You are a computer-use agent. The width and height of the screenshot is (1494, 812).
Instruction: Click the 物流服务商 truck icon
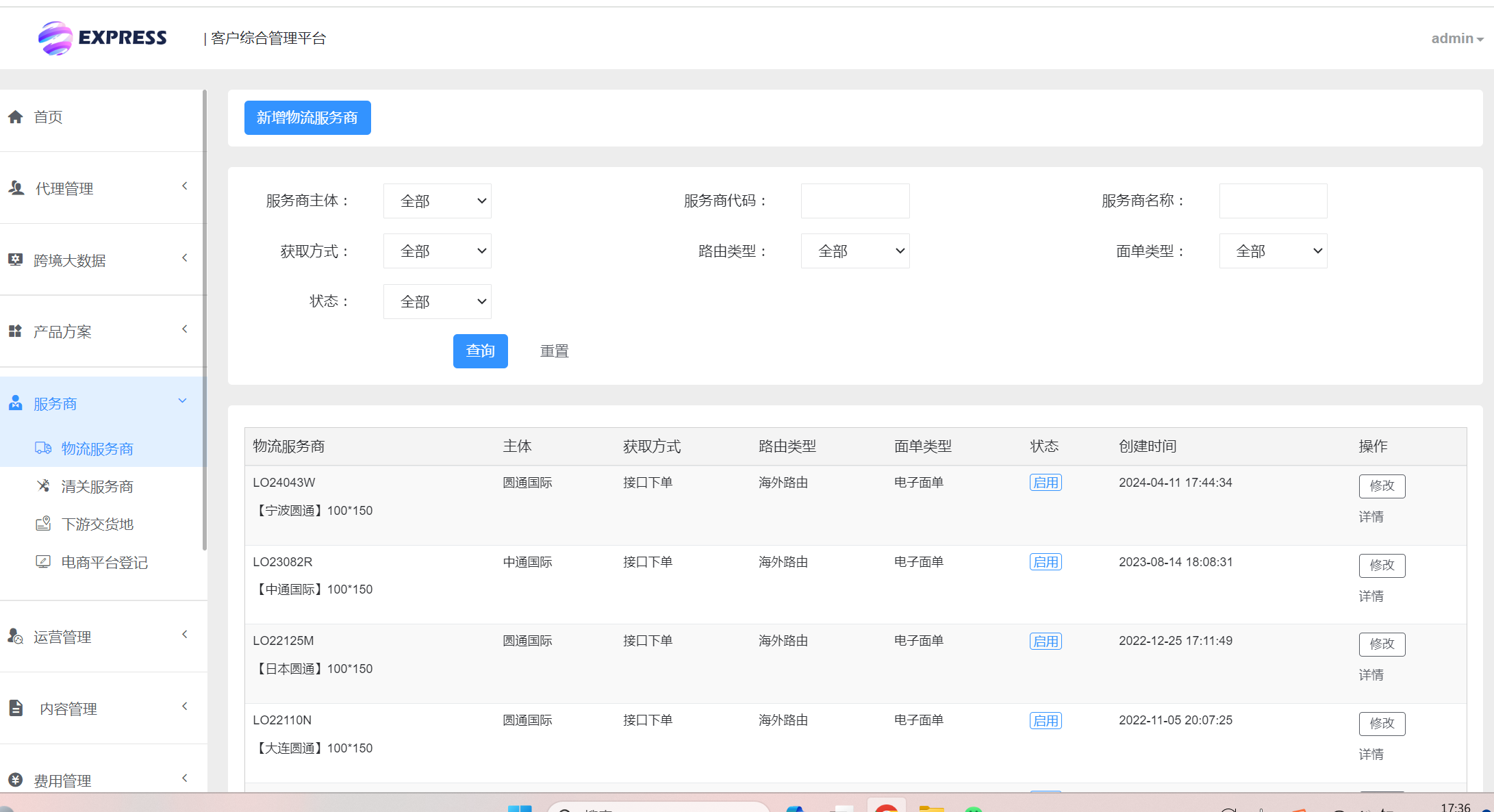[43, 448]
